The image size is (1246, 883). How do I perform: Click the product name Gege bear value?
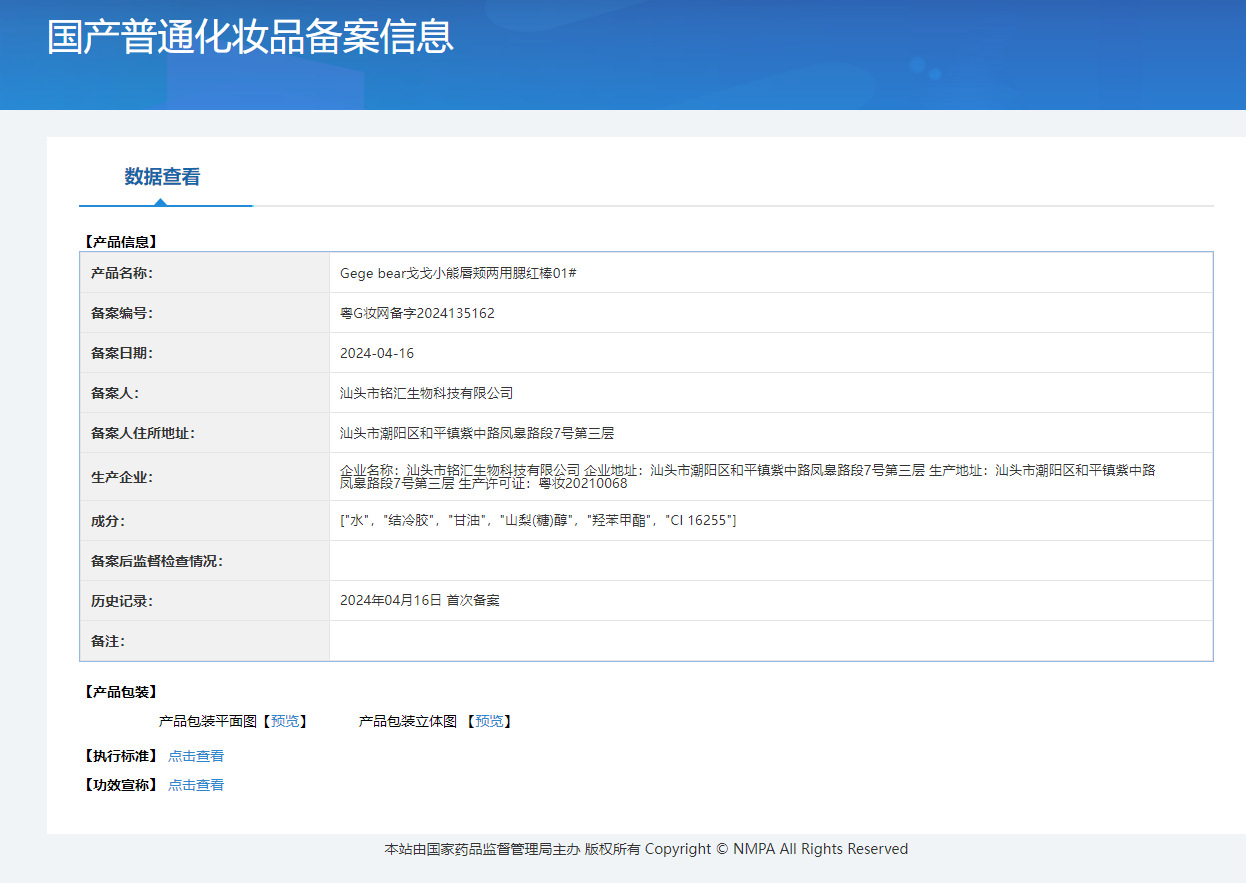pyautogui.click(x=458, y=273)
